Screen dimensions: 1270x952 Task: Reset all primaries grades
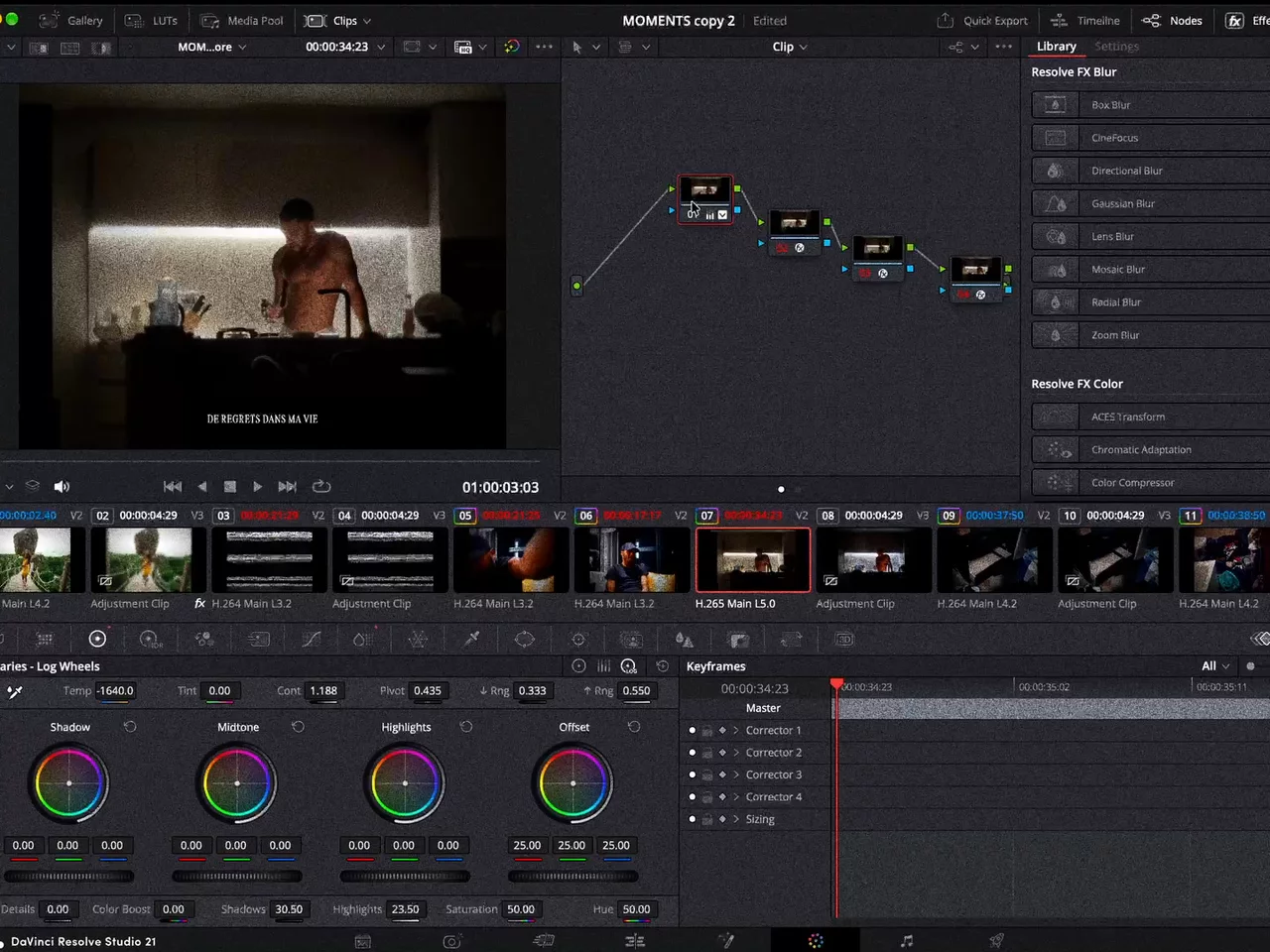(663, 666)
